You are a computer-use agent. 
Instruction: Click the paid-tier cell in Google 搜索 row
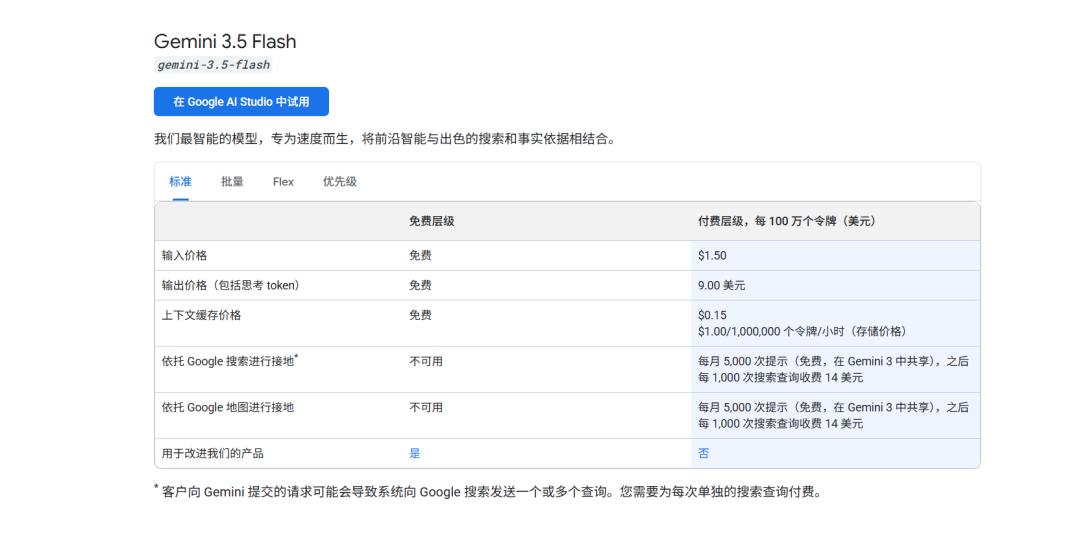(835, 369)
